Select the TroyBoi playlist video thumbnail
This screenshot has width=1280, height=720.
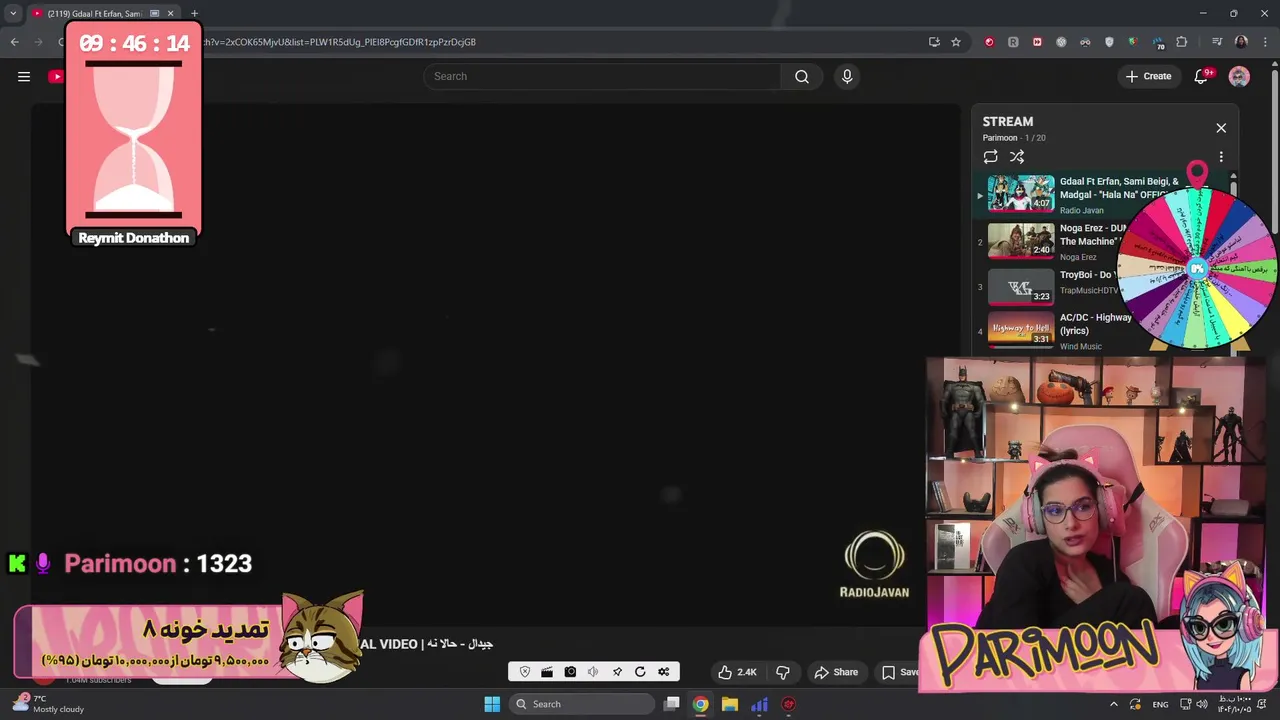[x=1021, y=287]
